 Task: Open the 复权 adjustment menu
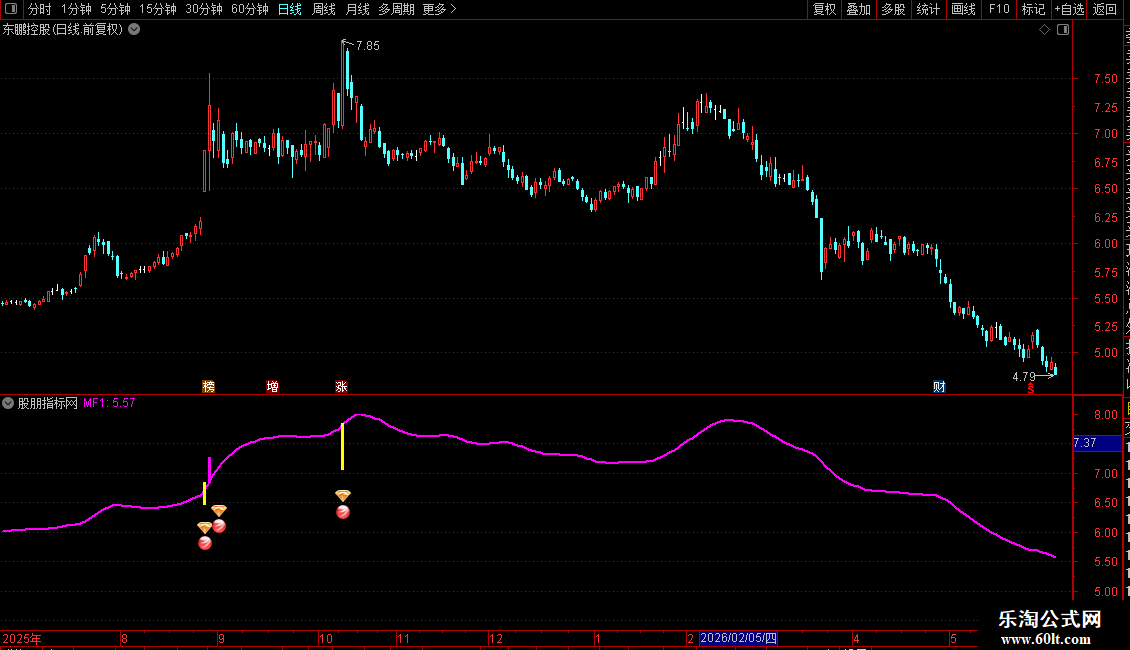coord(824,9)
